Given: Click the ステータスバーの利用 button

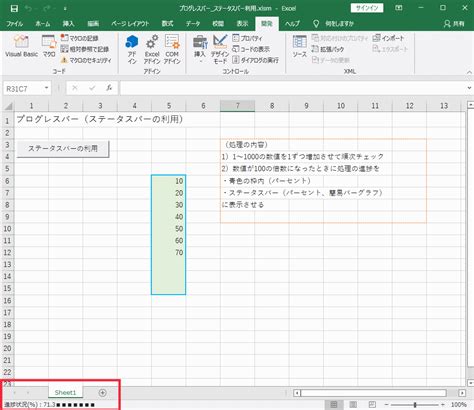Looking at the screenshot, I should pos(63,148).
